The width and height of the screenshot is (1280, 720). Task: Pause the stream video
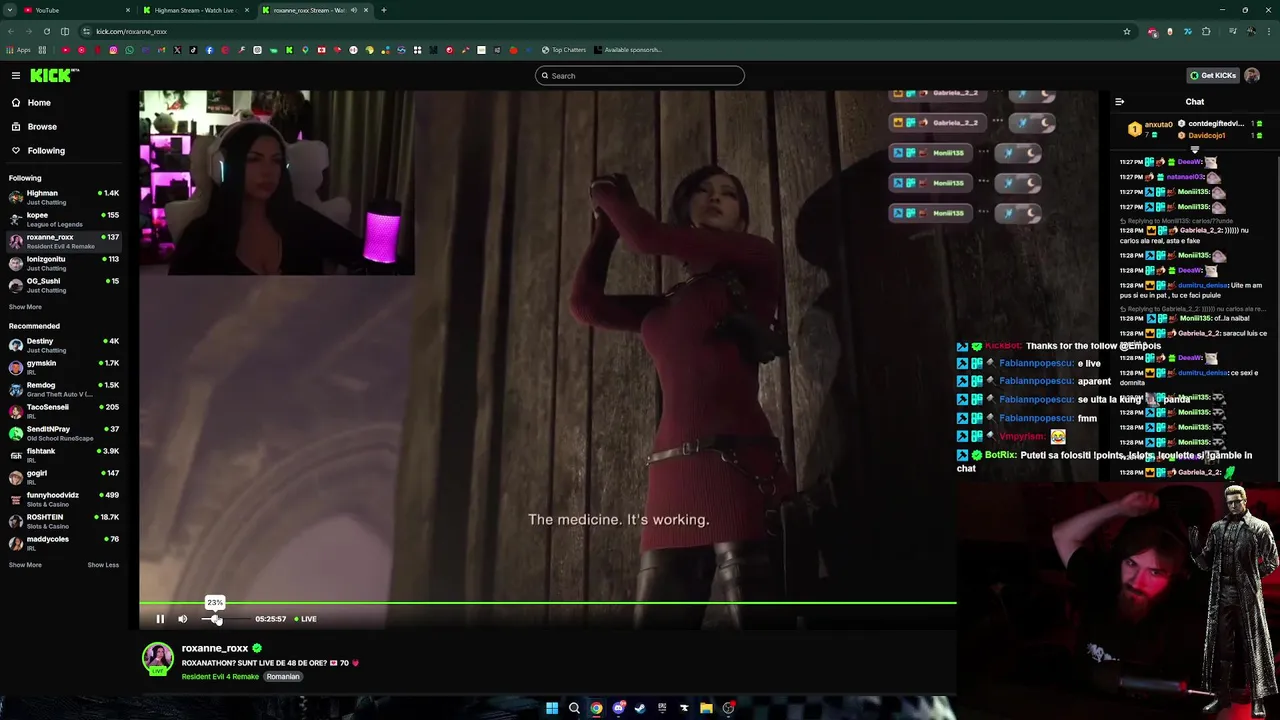(x=160, y=619)
